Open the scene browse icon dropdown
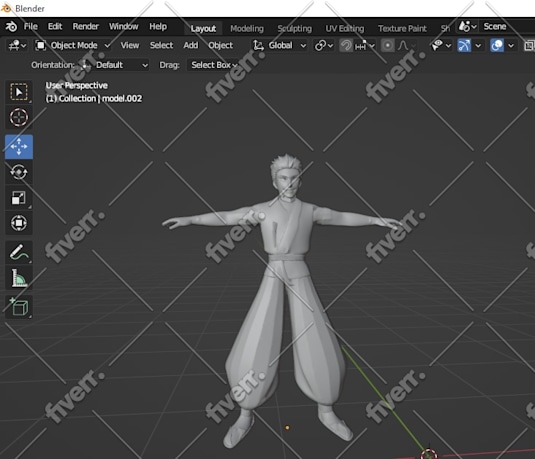 pos(467,26)
